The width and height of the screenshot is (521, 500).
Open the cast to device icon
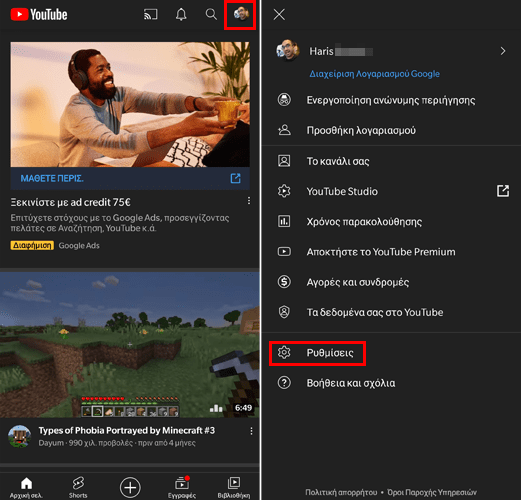(151, 14)
